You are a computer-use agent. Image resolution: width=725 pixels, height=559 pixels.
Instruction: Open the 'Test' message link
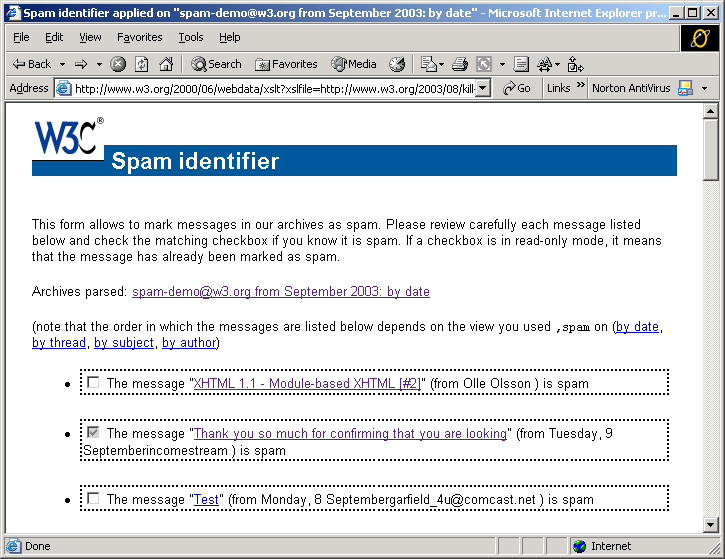click(x=206, y=499)
